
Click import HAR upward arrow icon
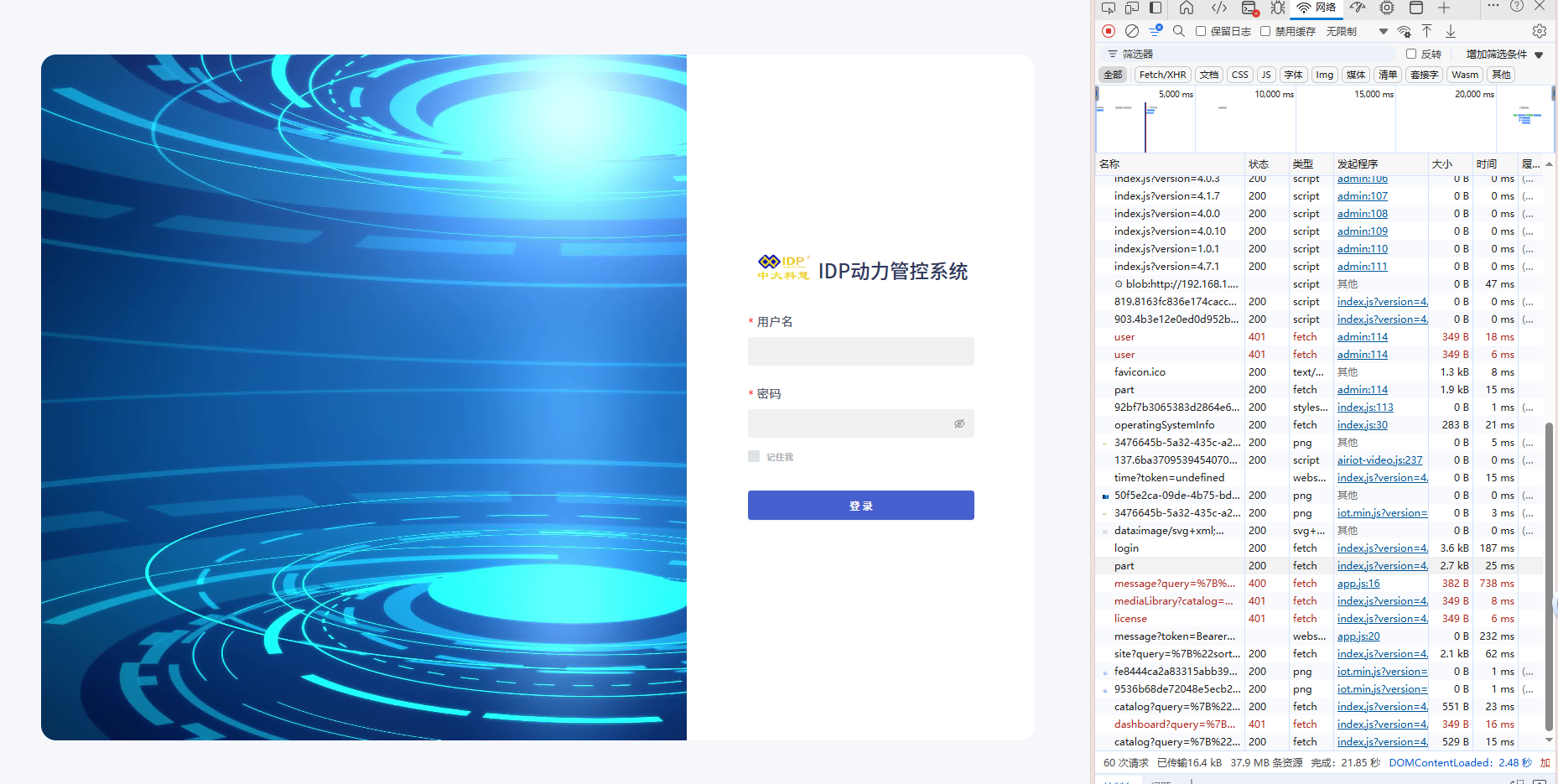tap(1427, 31)
